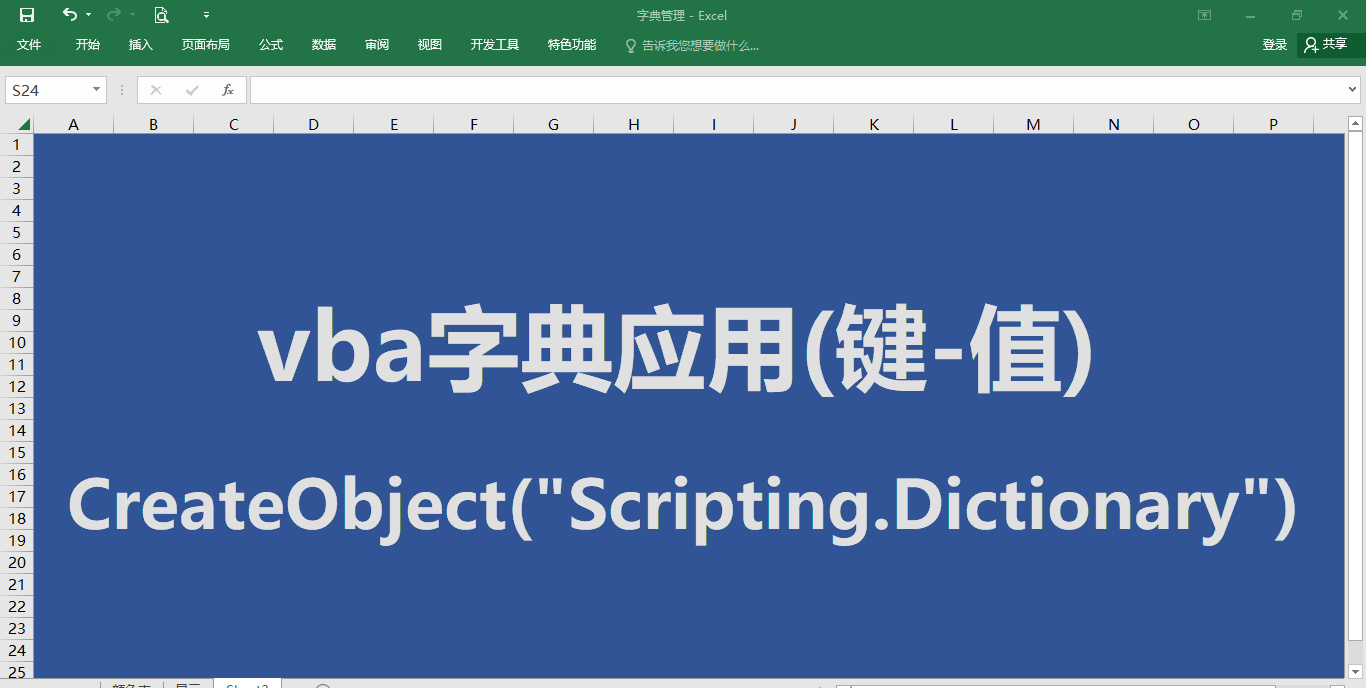The image size is (1372, 688).
Task: Click the redo arrow icon
Action: (x=113, y=15)
